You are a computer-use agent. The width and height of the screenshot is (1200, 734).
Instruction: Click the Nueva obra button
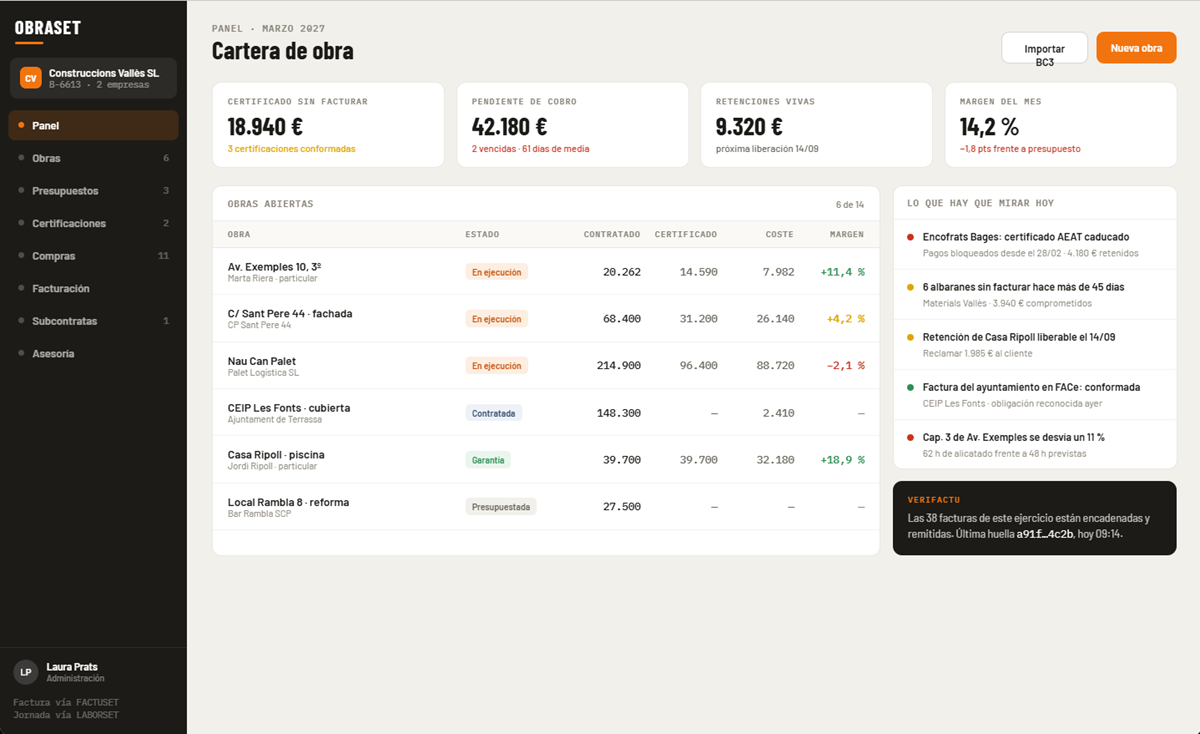[x=1136, y=48]
